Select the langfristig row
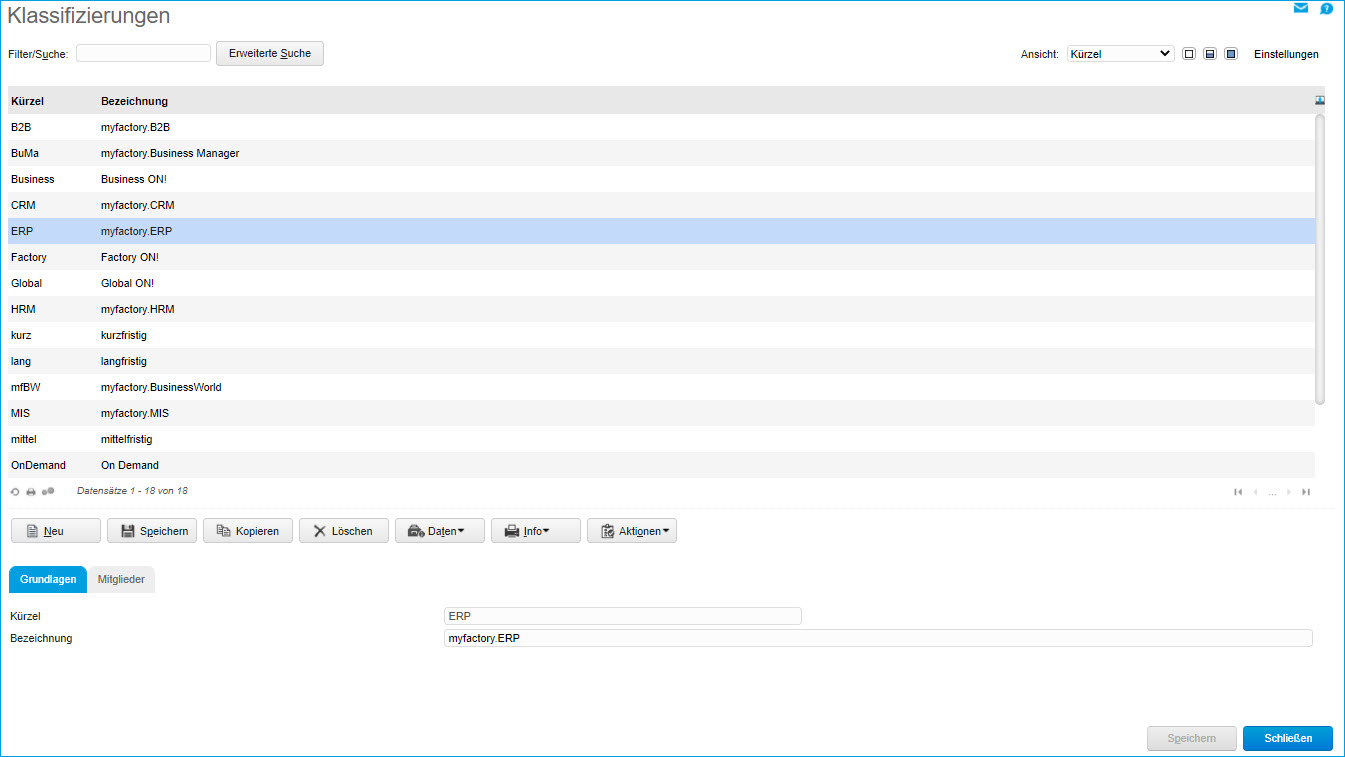The height and width of the screenshot is (757, 1345). coord(661,361)
